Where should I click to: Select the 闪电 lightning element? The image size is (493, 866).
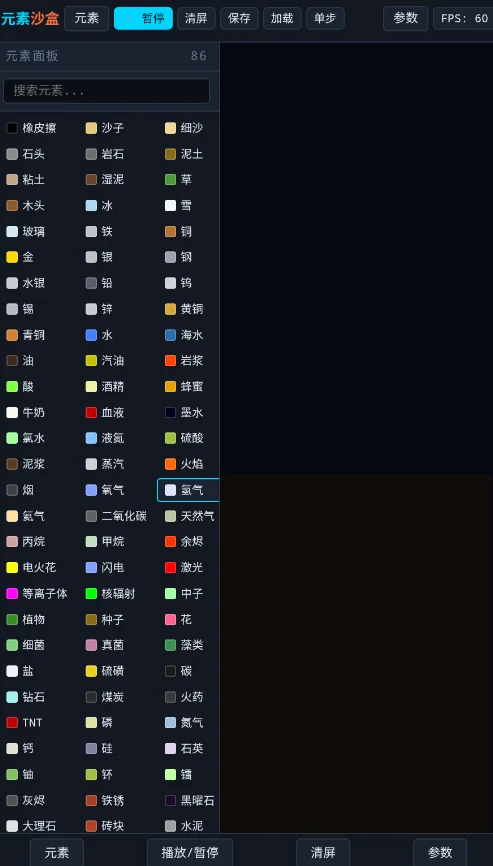click(x=107, y=567)
